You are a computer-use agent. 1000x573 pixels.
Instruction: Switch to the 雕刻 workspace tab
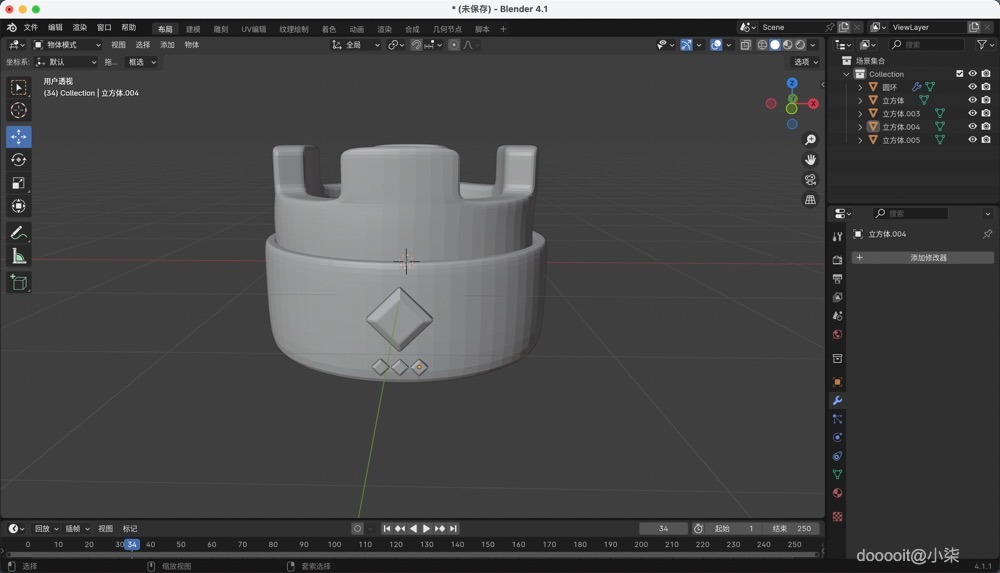coord(221,29)
